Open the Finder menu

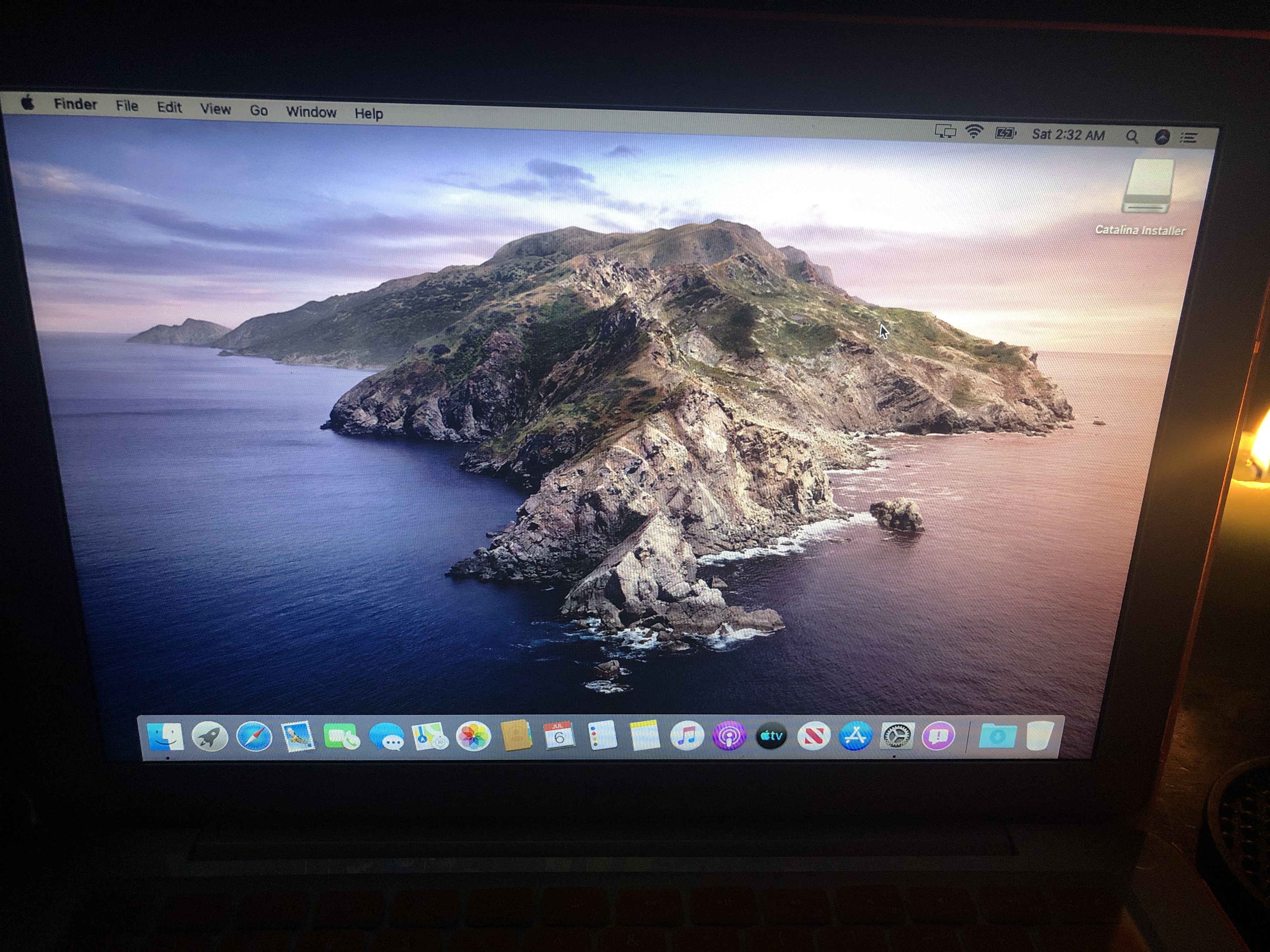point(75,104)
